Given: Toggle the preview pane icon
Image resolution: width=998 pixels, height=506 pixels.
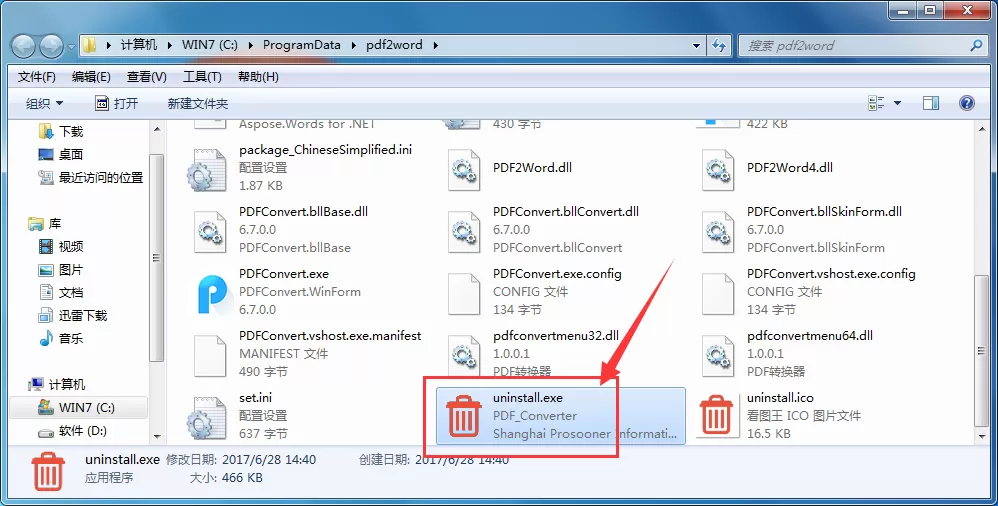Looking at the screenshot, I should pos(931,103).
